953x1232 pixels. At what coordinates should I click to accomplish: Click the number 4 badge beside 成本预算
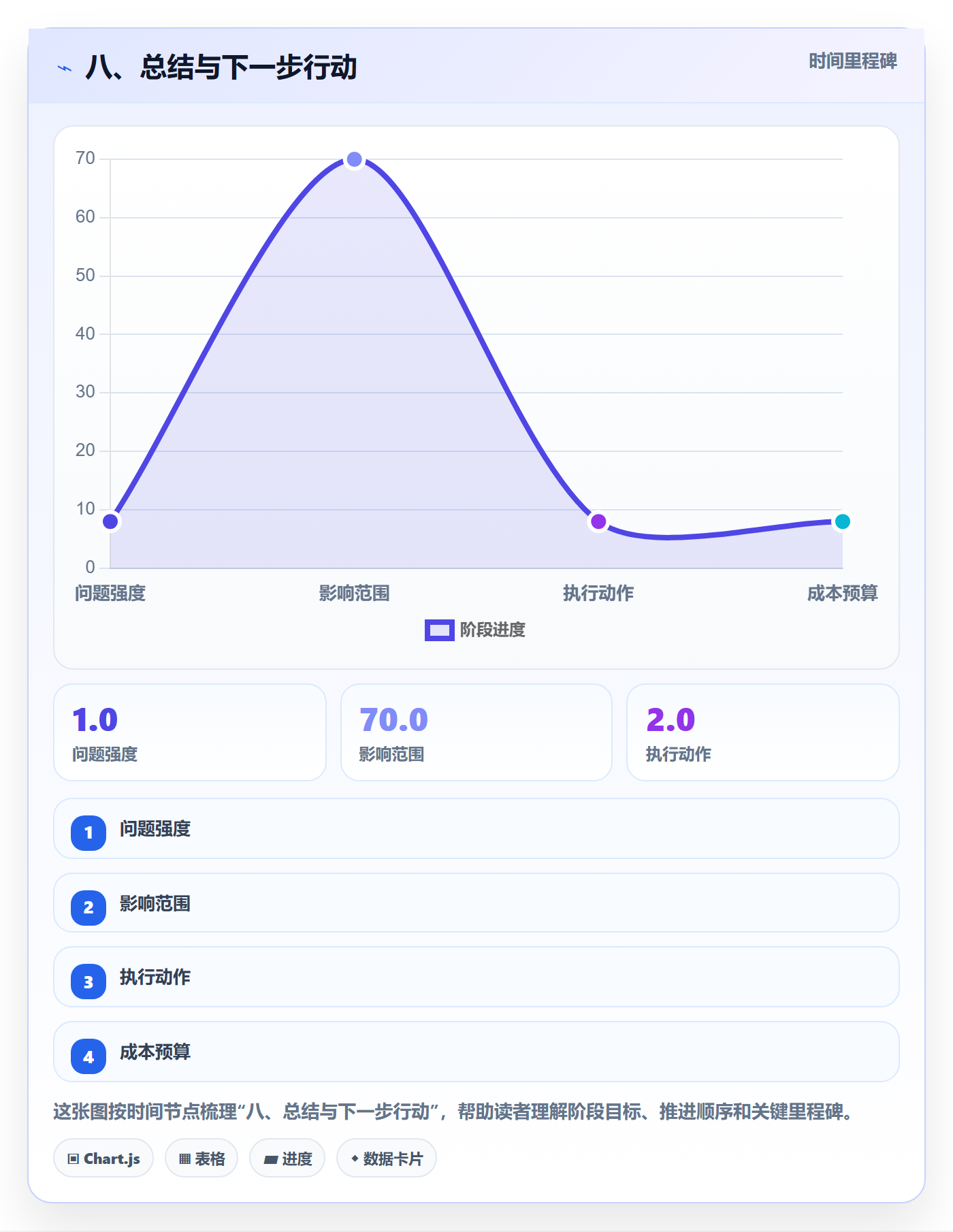pyautogui.click(x=88, y=1056)
